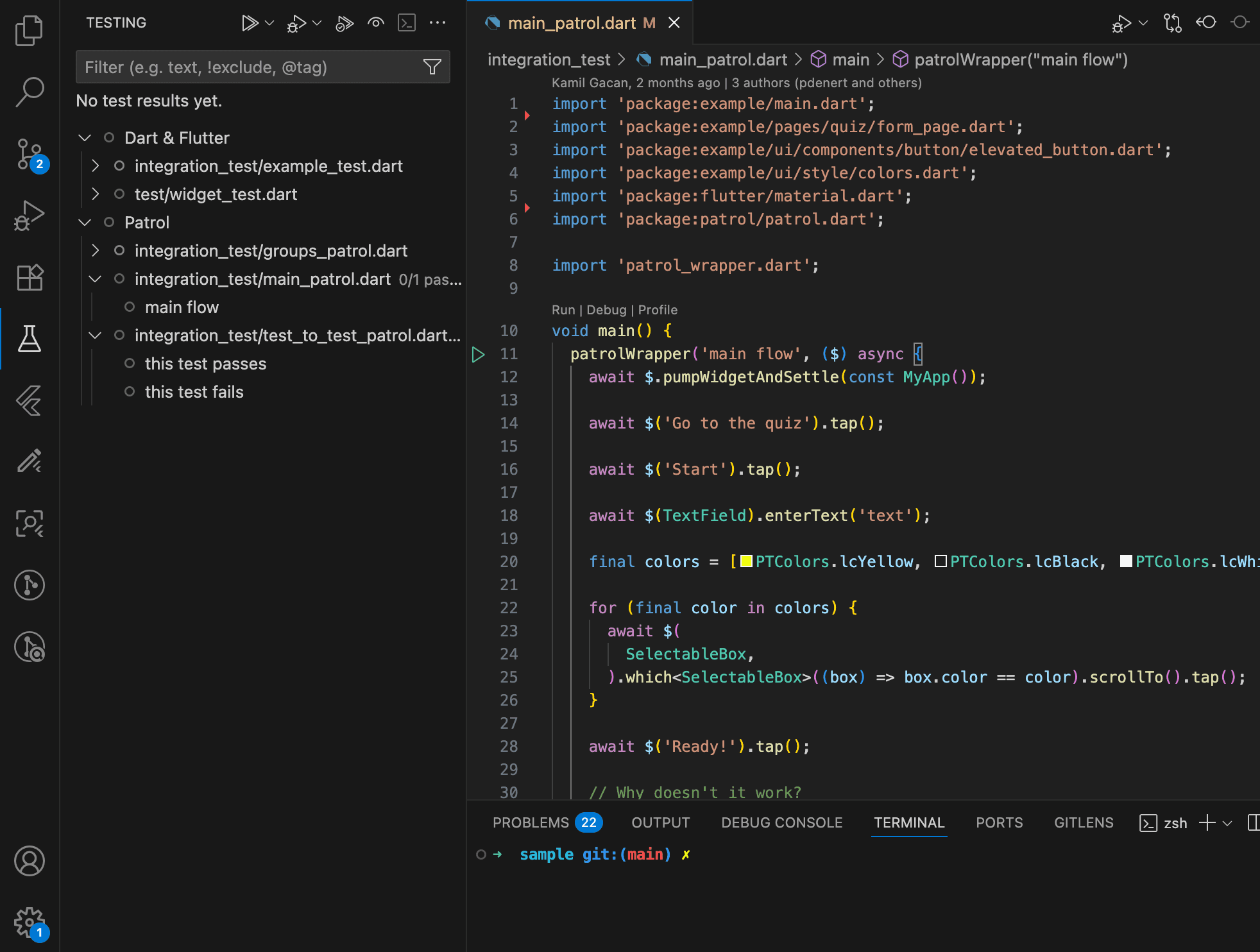Click the test filter input field
The width and height of the screenshot is (1260, 952).
tap(244, 67)
